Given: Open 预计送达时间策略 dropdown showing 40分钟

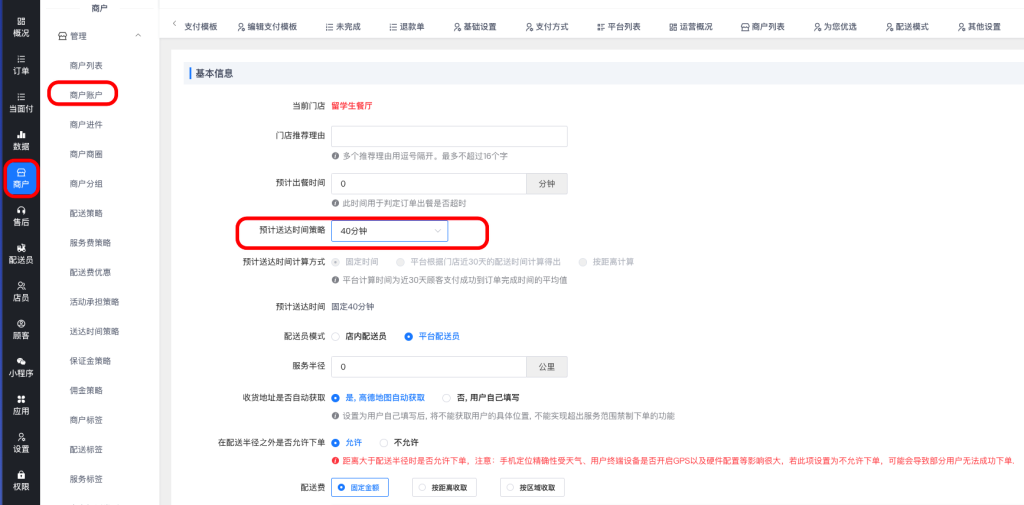Looking at the screenshot, I should pos(390,232).
